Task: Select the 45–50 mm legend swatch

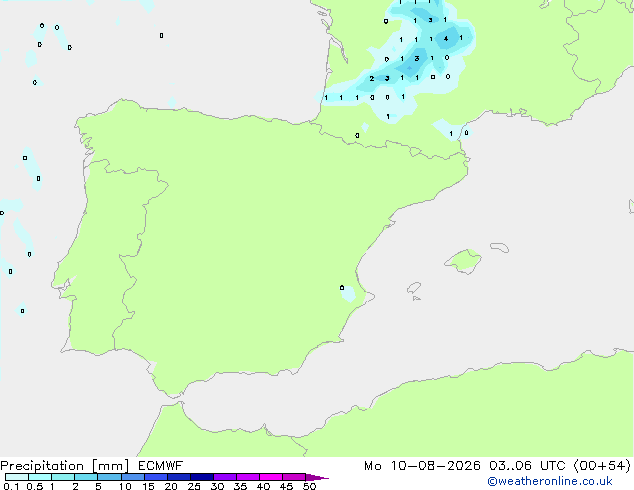Action: [294, 477]
